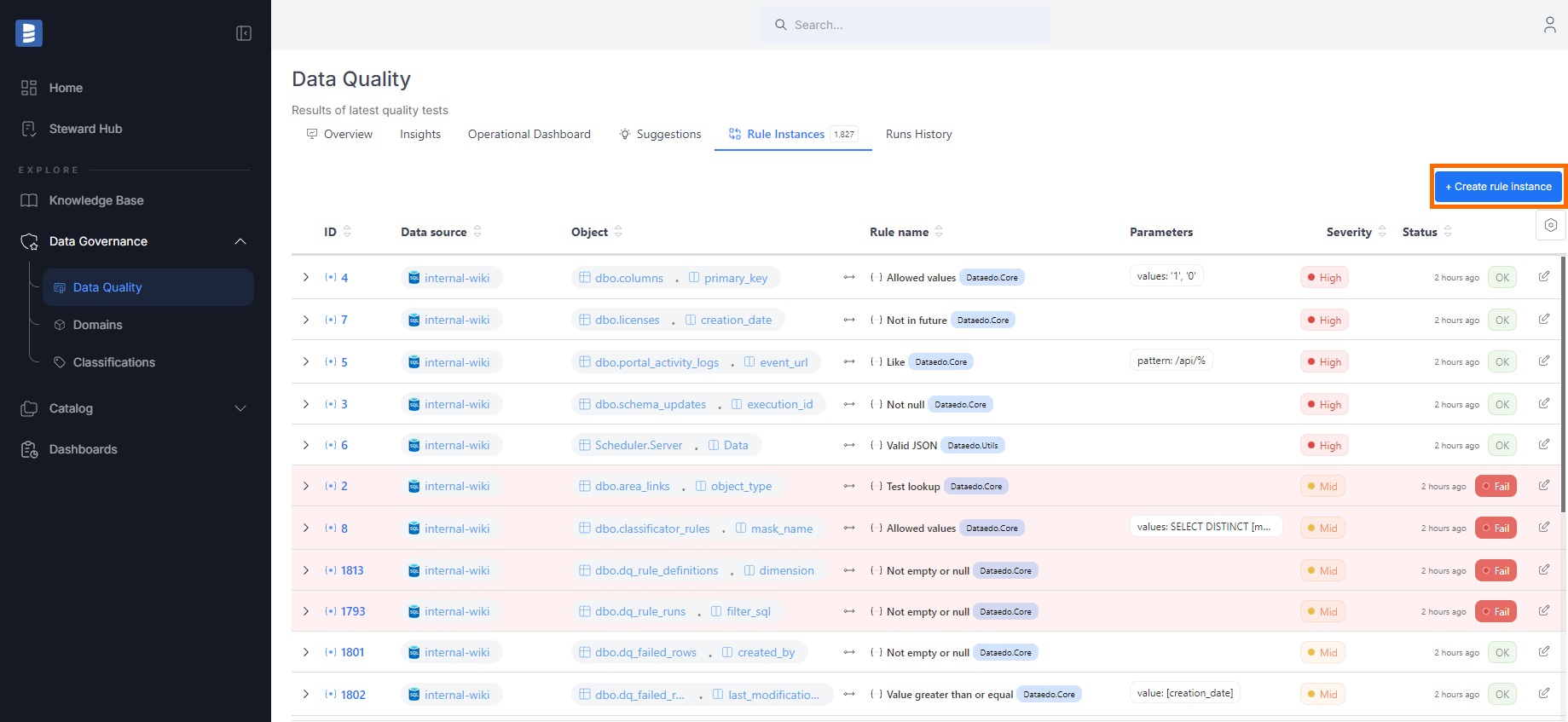This screenshot has width=1568, height=722.
Task: Open the Operational Dashboard tab
Action: click(x=529, y=134)
